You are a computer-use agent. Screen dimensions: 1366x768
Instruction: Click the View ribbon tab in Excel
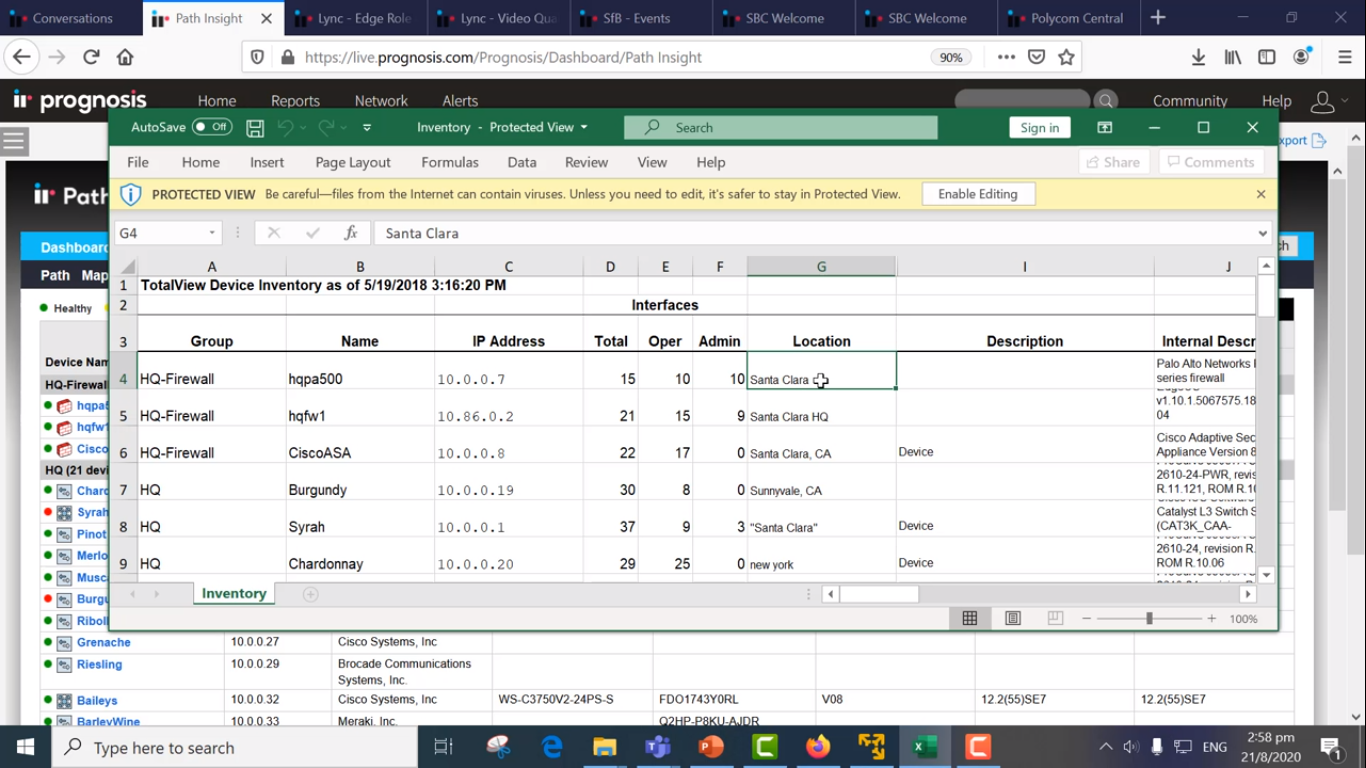click(652, 162)
